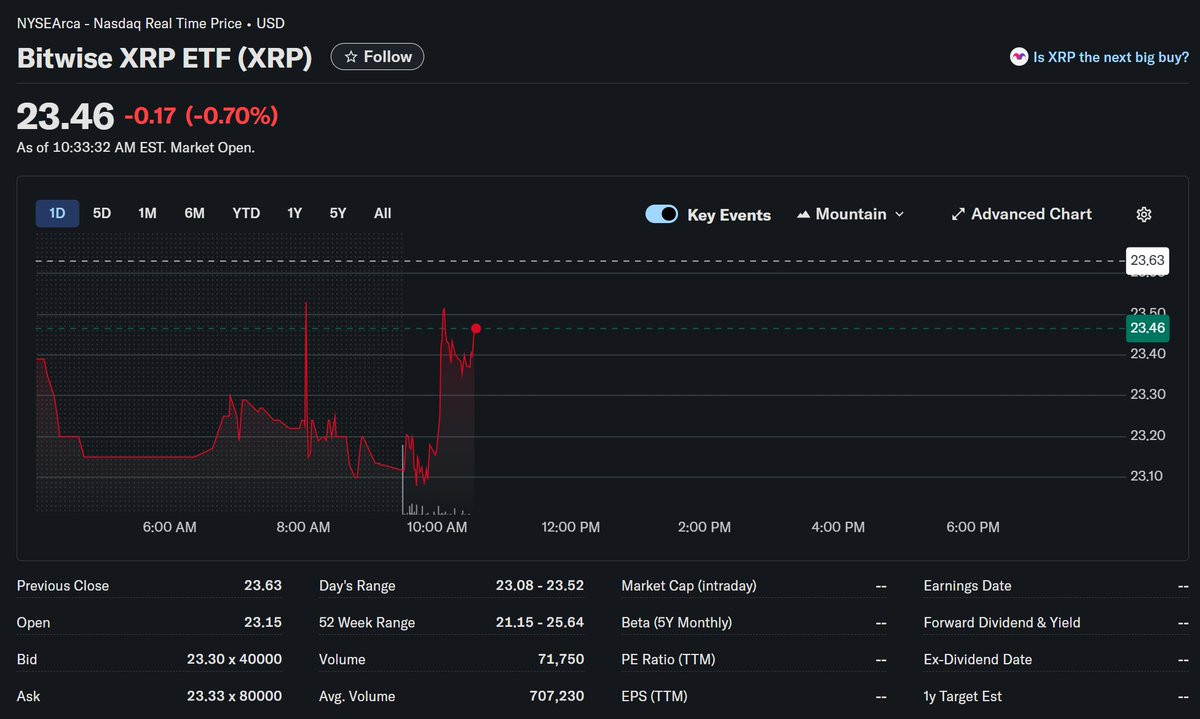This screenshot has width=1200, height=719.
Task: Click the Bitwise XRP ETF (XRP) title
Action: coord(165,58)
